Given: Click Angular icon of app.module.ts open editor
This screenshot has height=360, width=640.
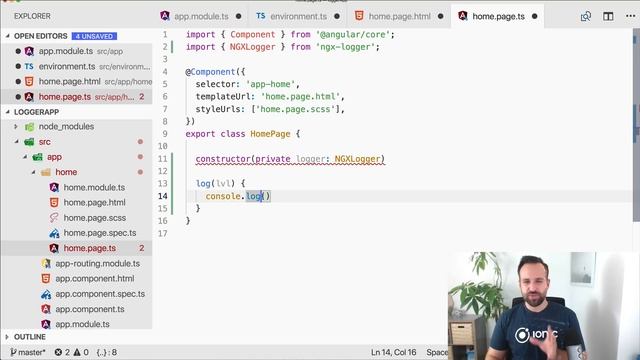Looking at the screenshot, I should pos(29,51).
